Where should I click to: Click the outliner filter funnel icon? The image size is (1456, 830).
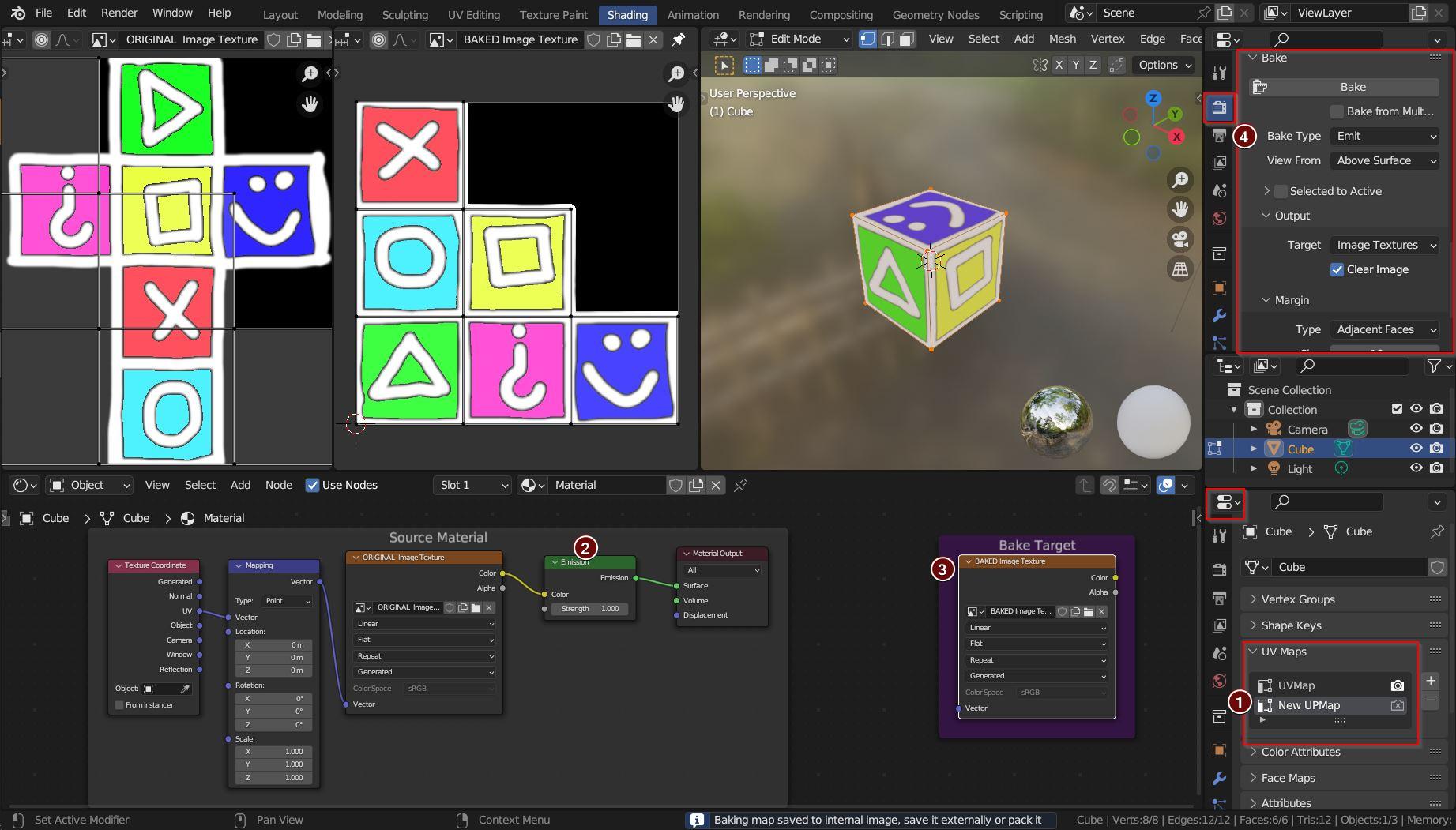[x=1434, y=366]
